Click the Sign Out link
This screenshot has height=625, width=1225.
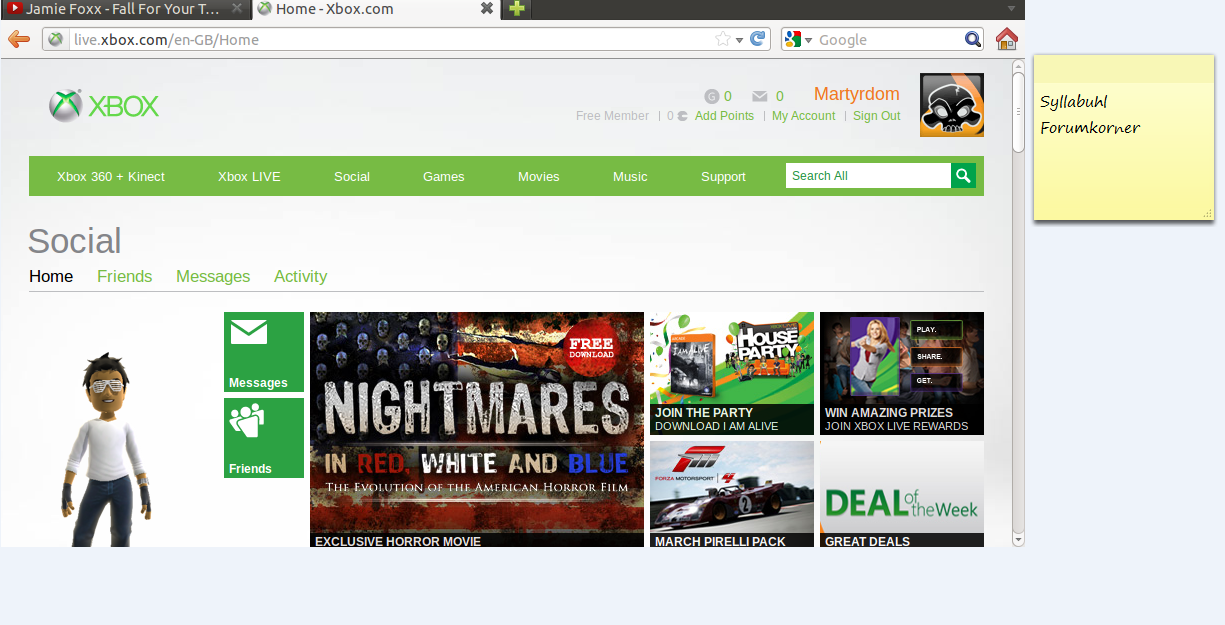876,116
